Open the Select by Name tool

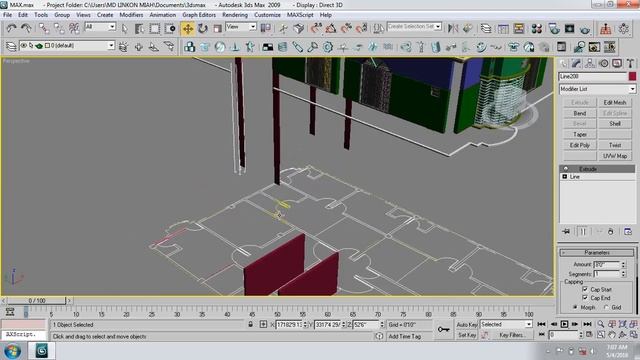[x=140, y=28]
